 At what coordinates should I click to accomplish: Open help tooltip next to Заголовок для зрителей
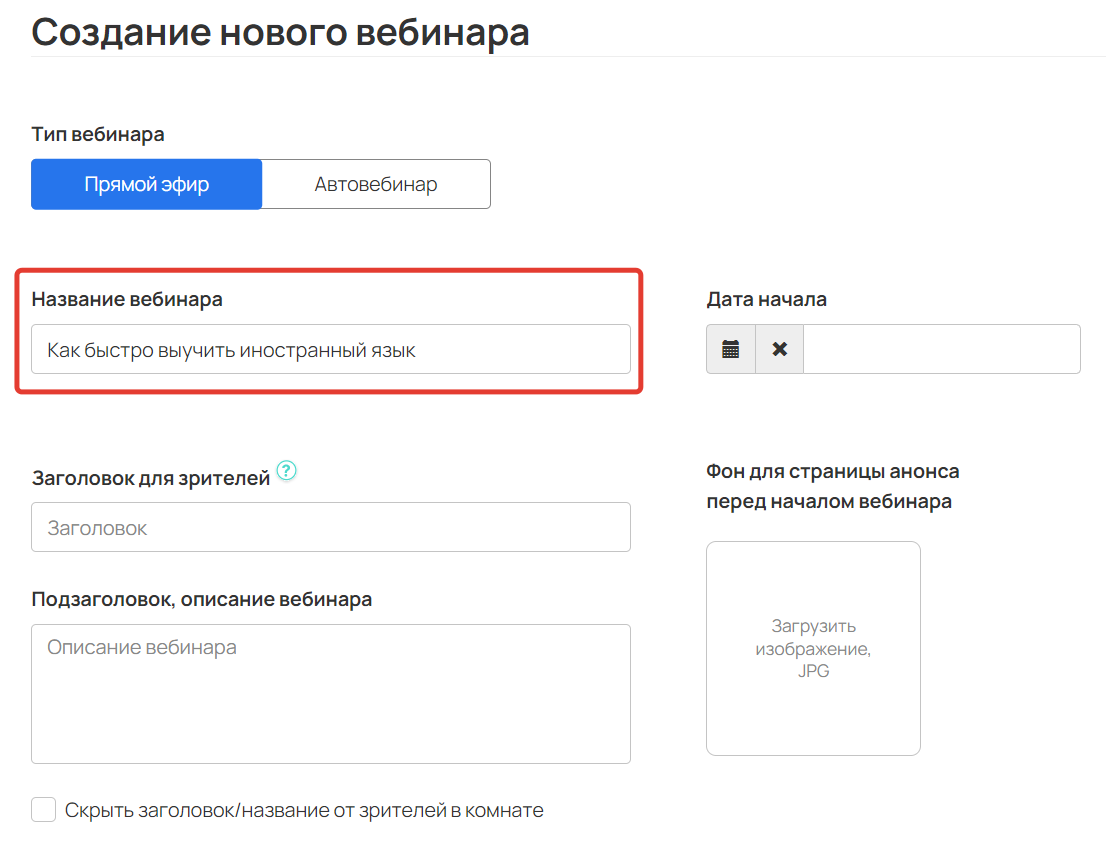[x=286, y=470]
